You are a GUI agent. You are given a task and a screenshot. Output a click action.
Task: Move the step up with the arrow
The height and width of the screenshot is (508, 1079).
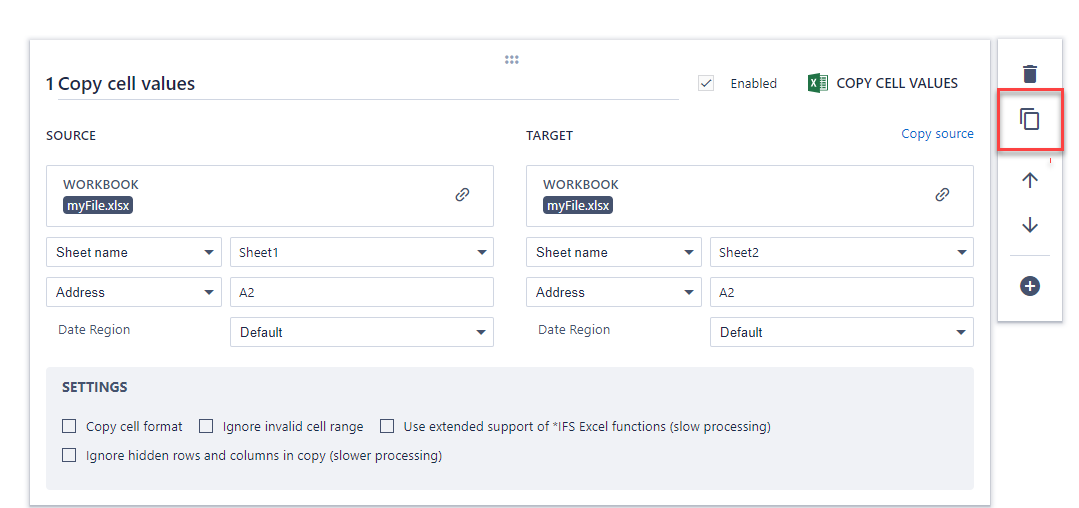click(1030, 180)
